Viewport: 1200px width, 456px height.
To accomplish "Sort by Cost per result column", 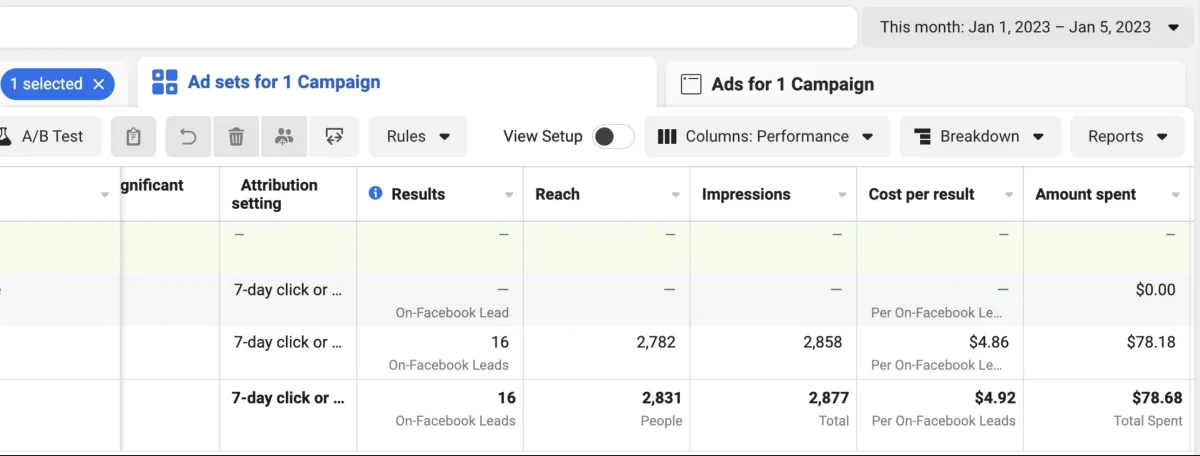I will click(921, 194).
